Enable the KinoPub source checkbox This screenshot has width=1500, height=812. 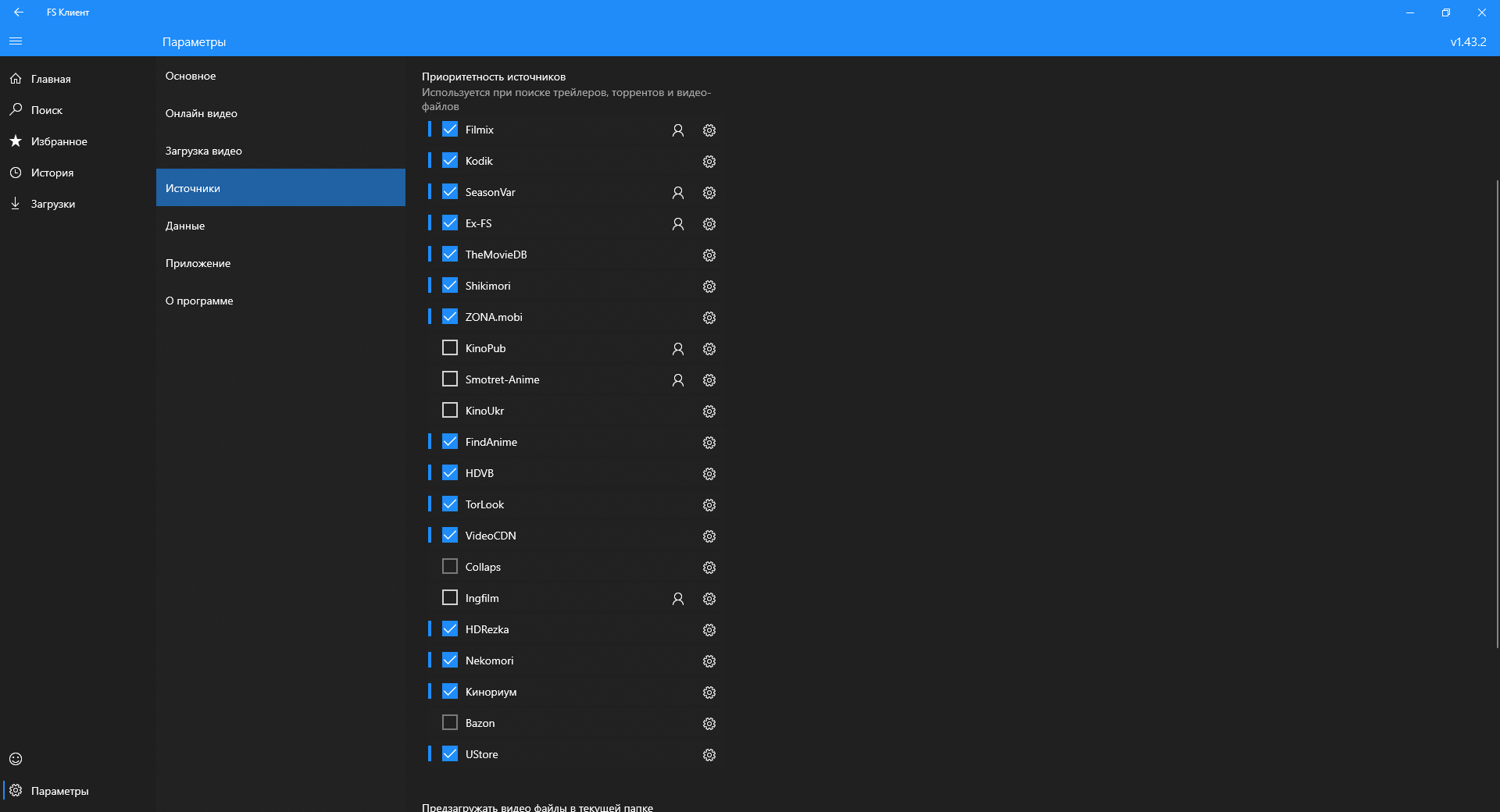[x=450, y=348]
